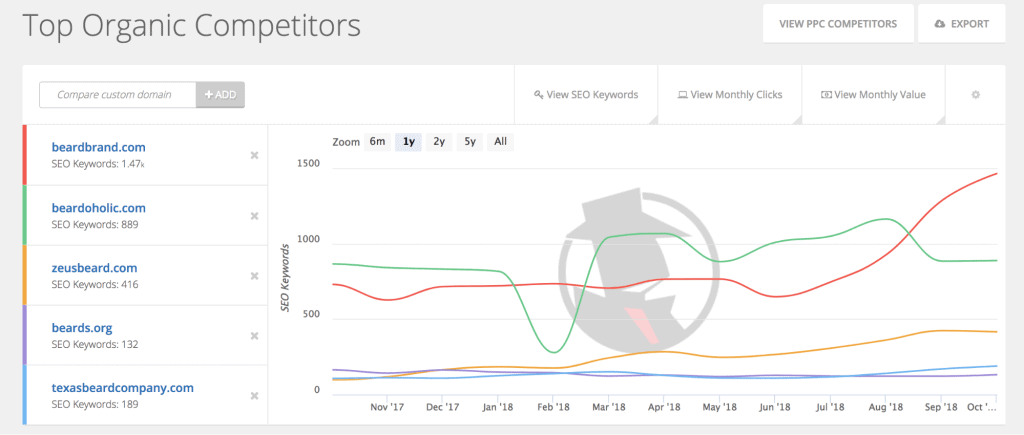The image size is (1024, 435).
Task: Remove beards.org with its X icon
Action: tap(254, 335)
